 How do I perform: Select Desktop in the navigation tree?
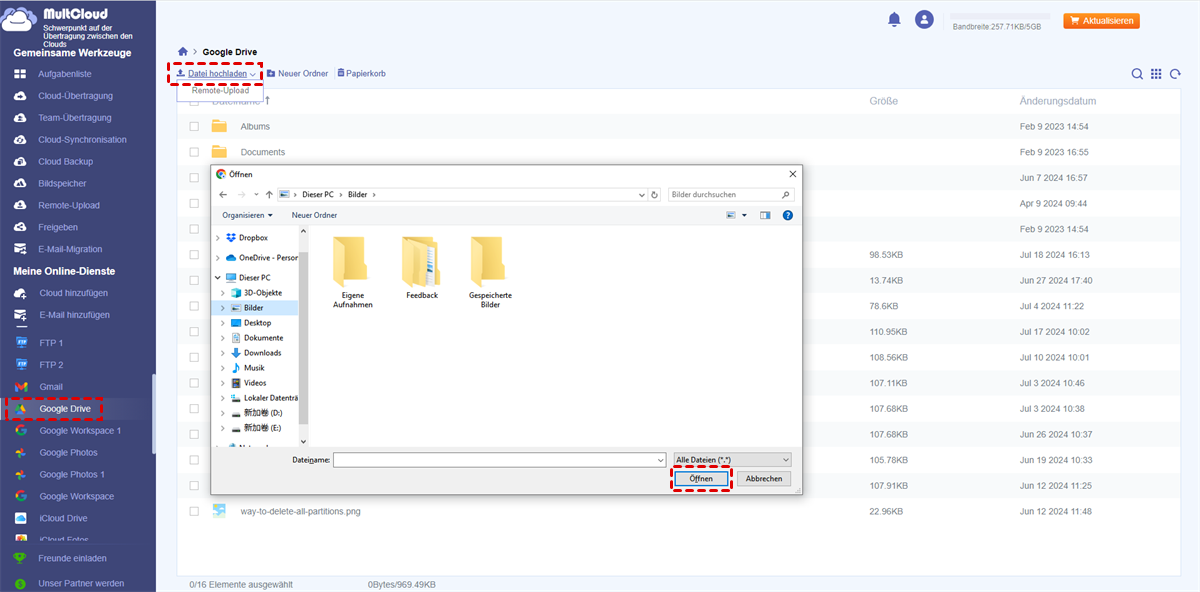pyautogui.click(x=257, y=323)
